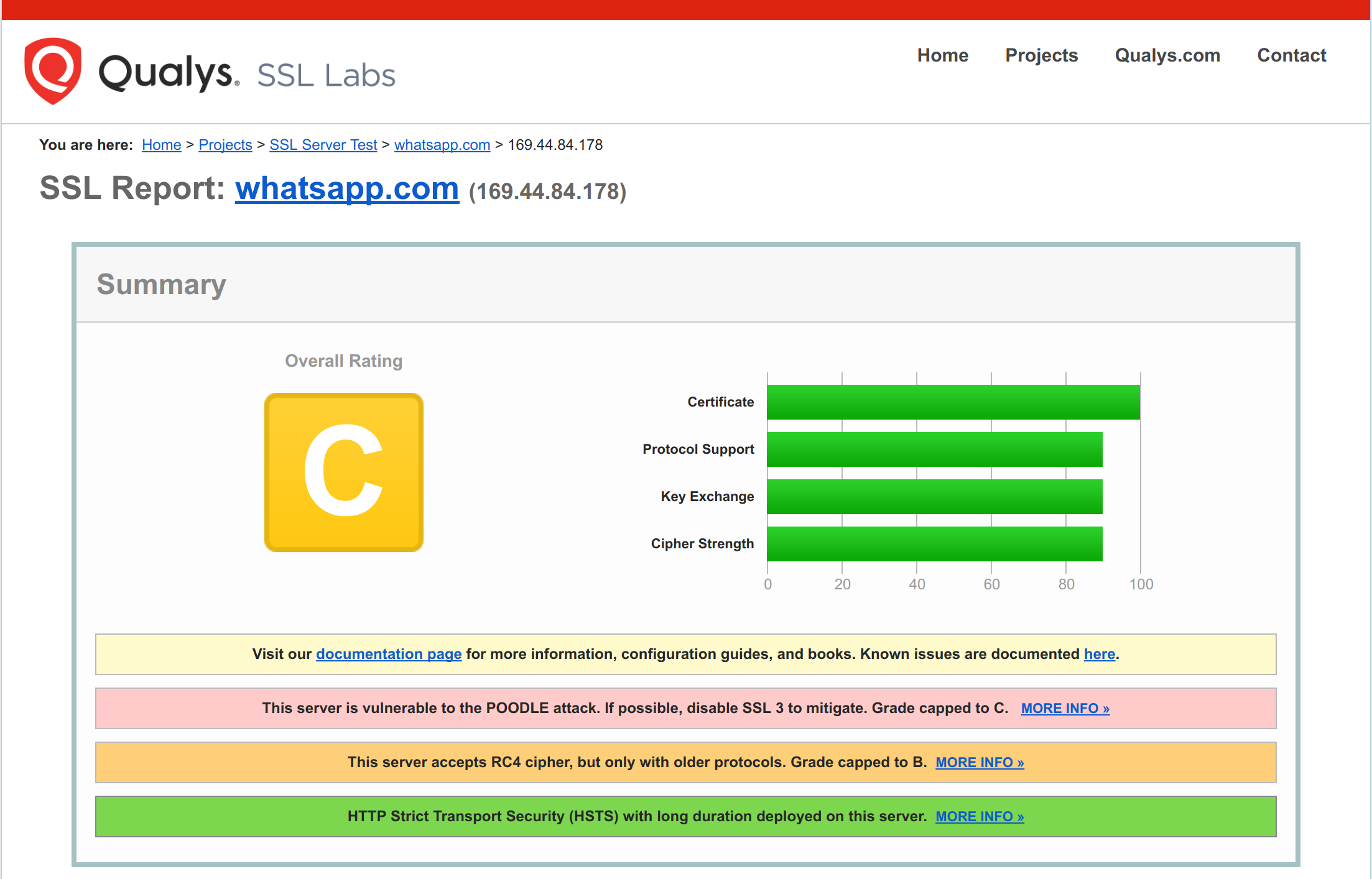Screen dimensions: 1372x879
Task: Open the Projects navigation menu item
Action: pos(1041,55)
